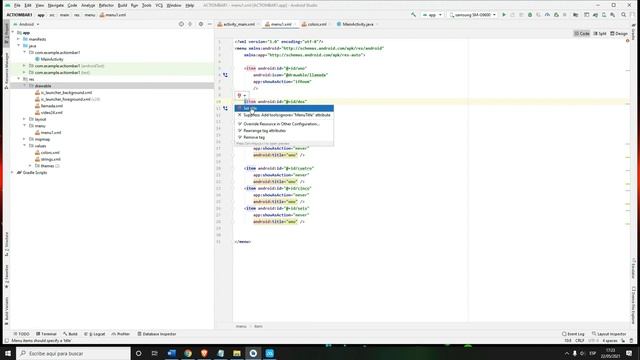Image resolution: width=640 pixels, height=360 pixels.
Task: Open the samsung device selector dropdown
Action: coord(473,15)
